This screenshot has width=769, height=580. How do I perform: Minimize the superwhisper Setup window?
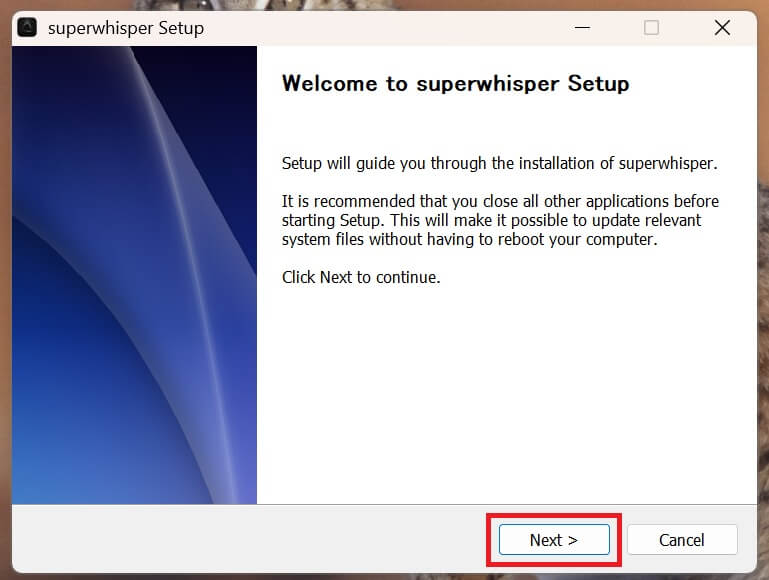[x=580, y=27]
